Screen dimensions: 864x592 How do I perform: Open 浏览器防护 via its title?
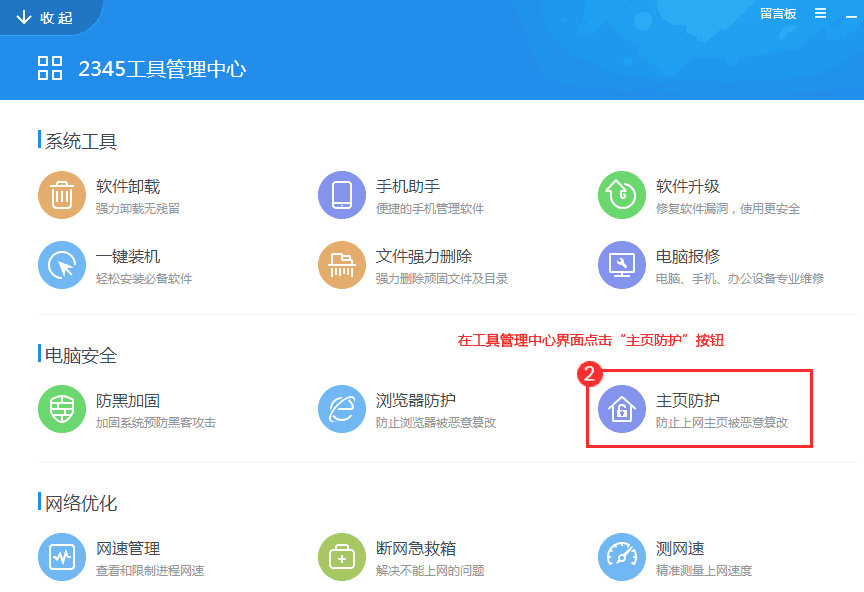(x=415, y=400)
